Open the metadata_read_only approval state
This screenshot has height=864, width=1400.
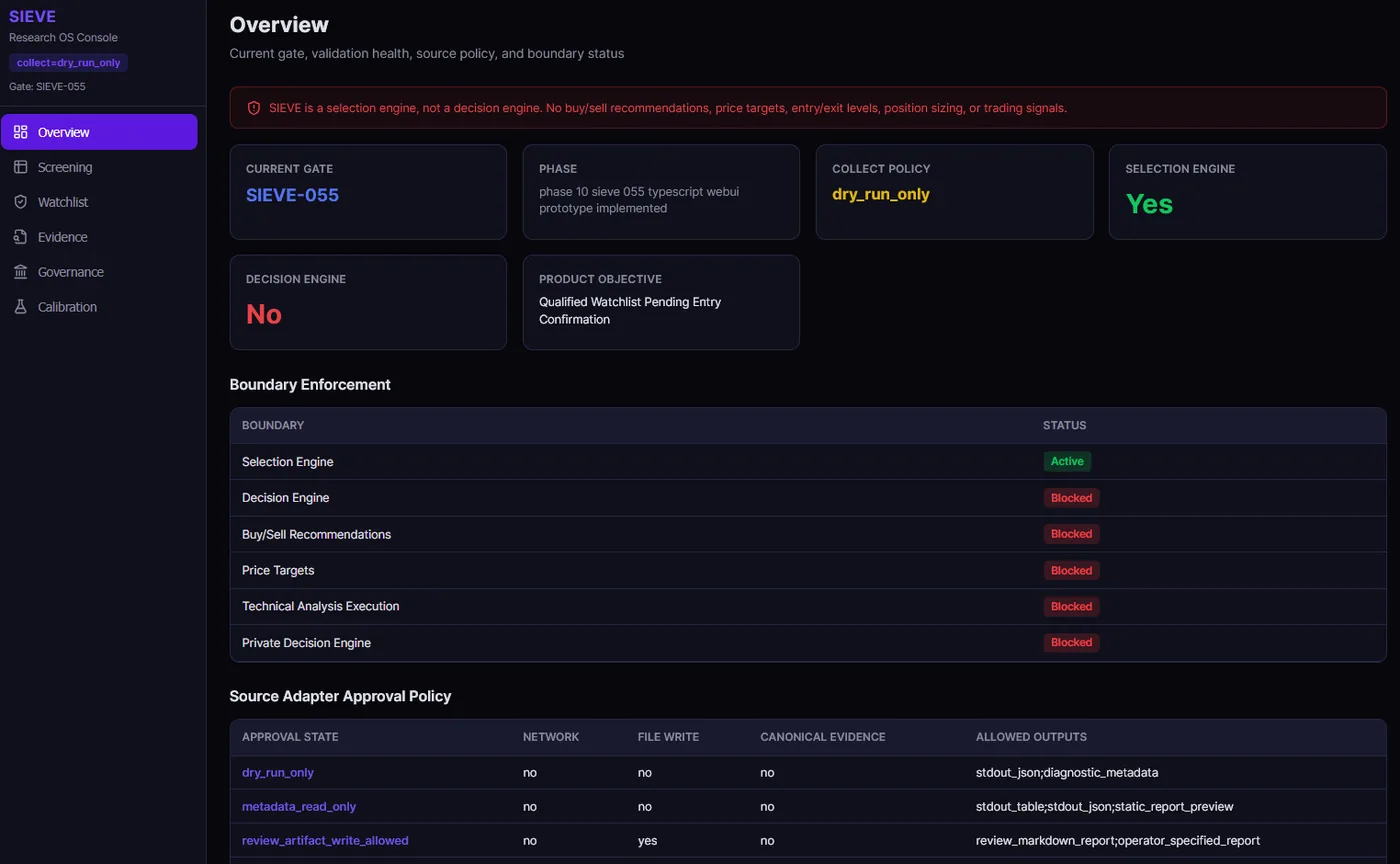(299, 807)
